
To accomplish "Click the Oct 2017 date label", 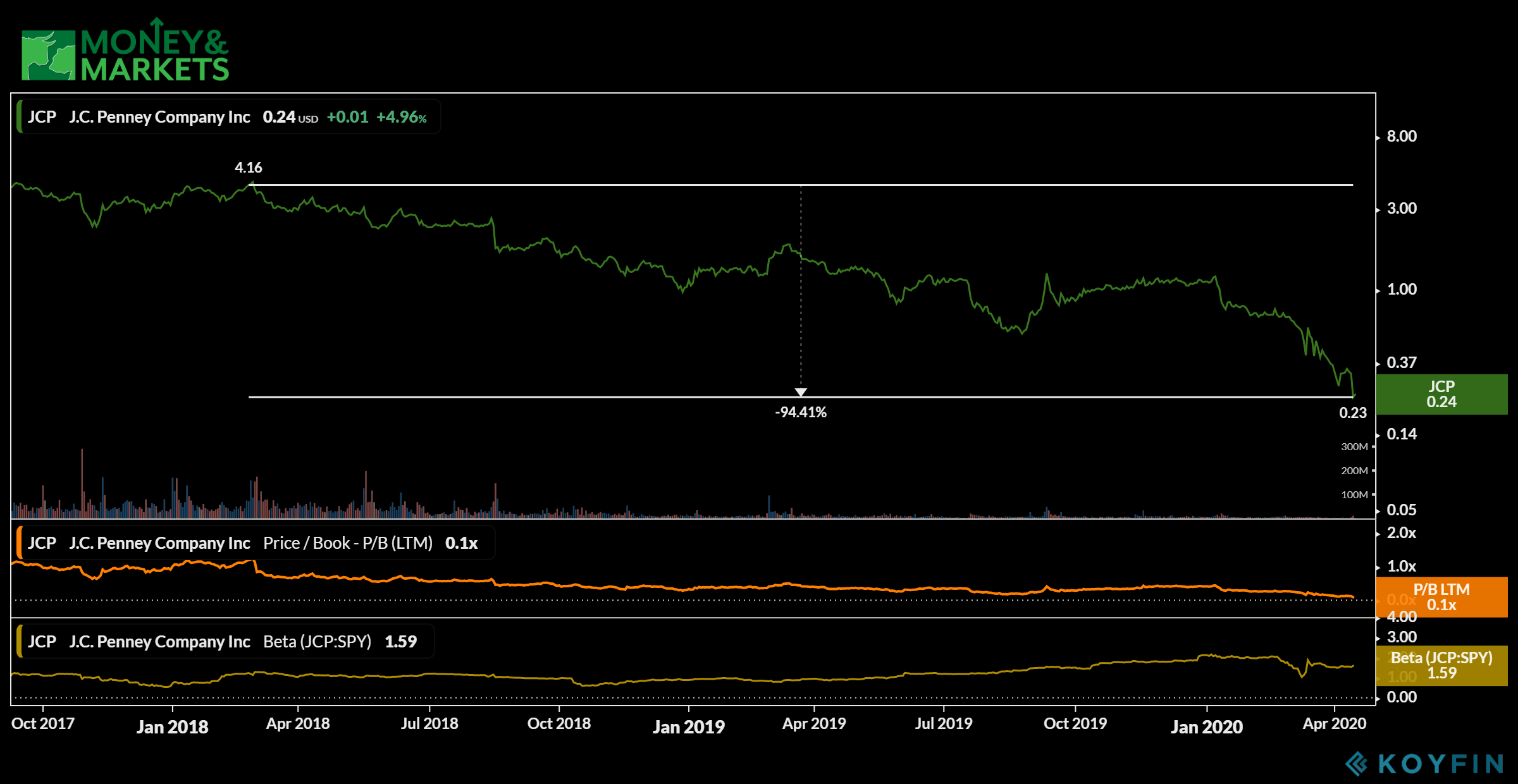I will click(x=43, y=723).
